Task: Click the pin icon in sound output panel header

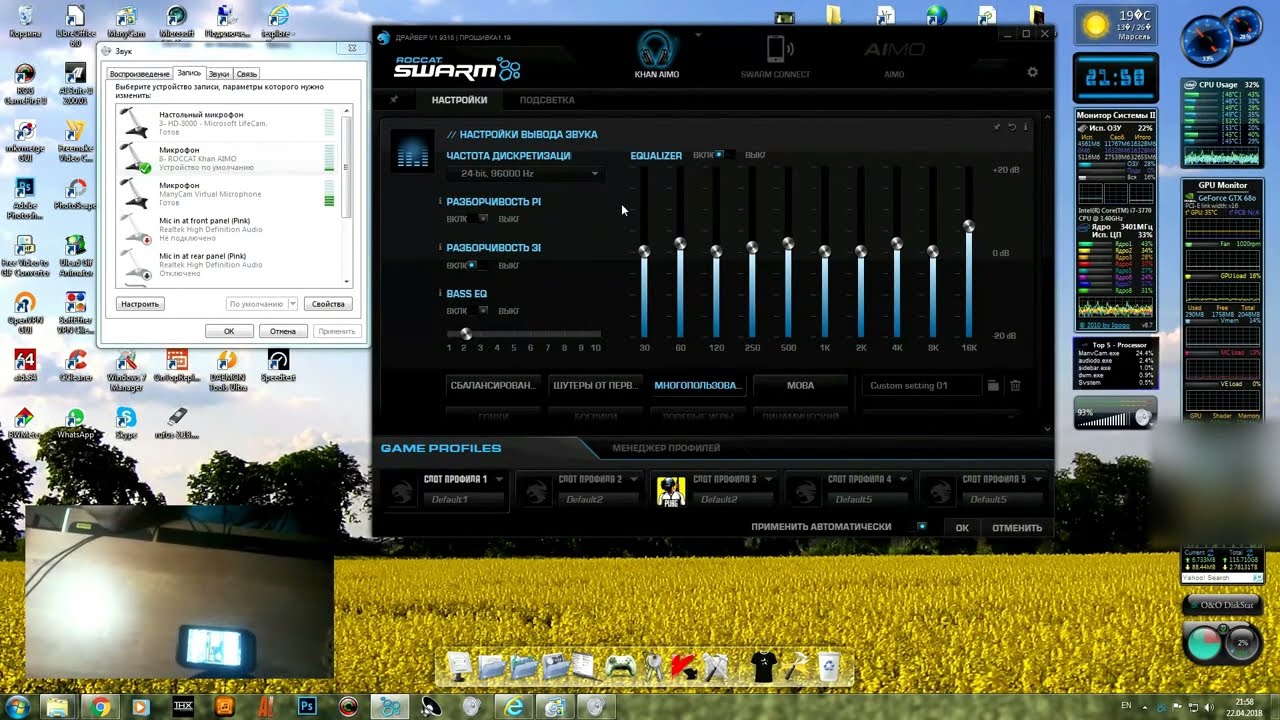Action: 997,127
